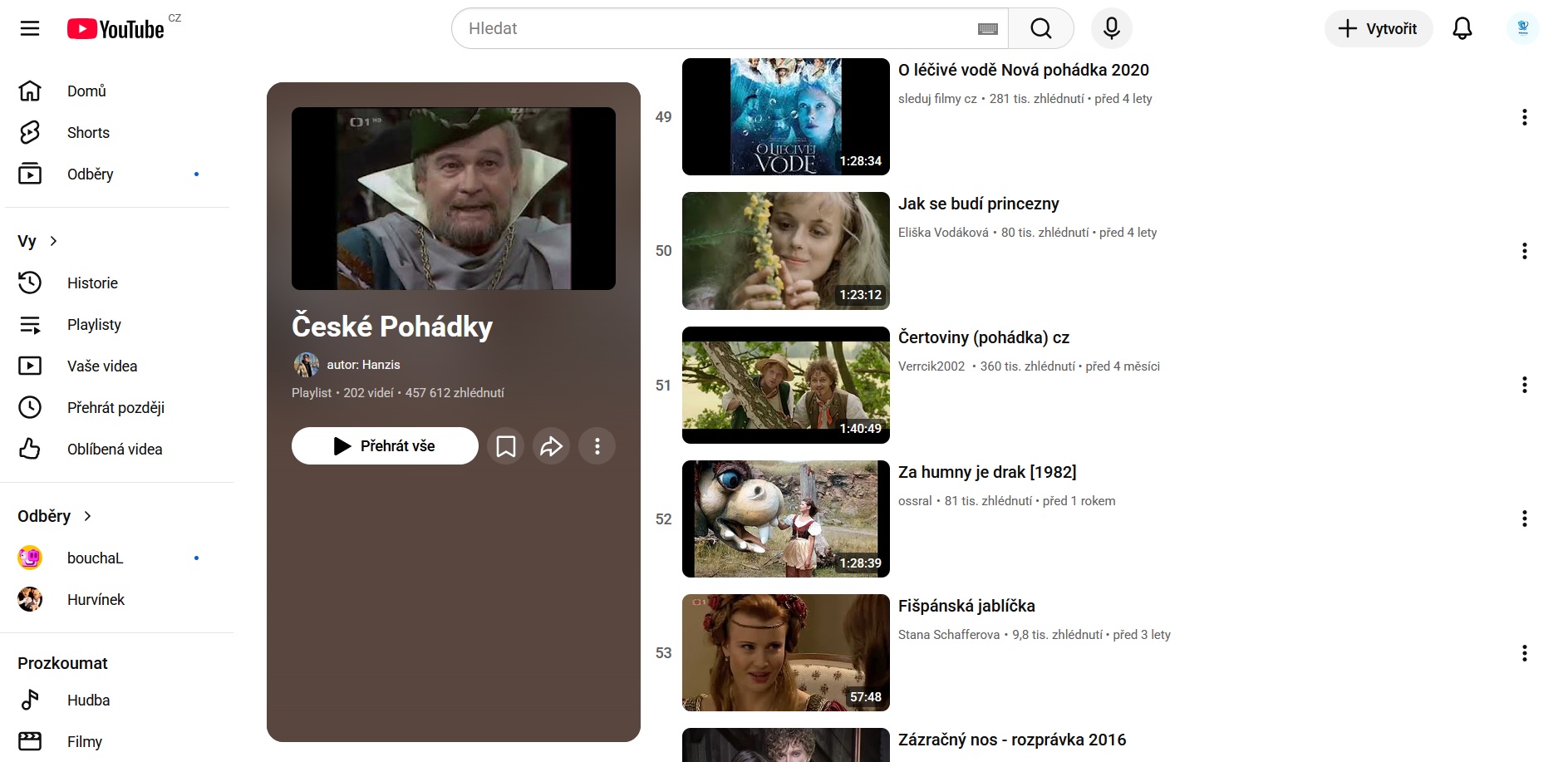
Task: Open the Hanzis author link
Action: [363, 365]
